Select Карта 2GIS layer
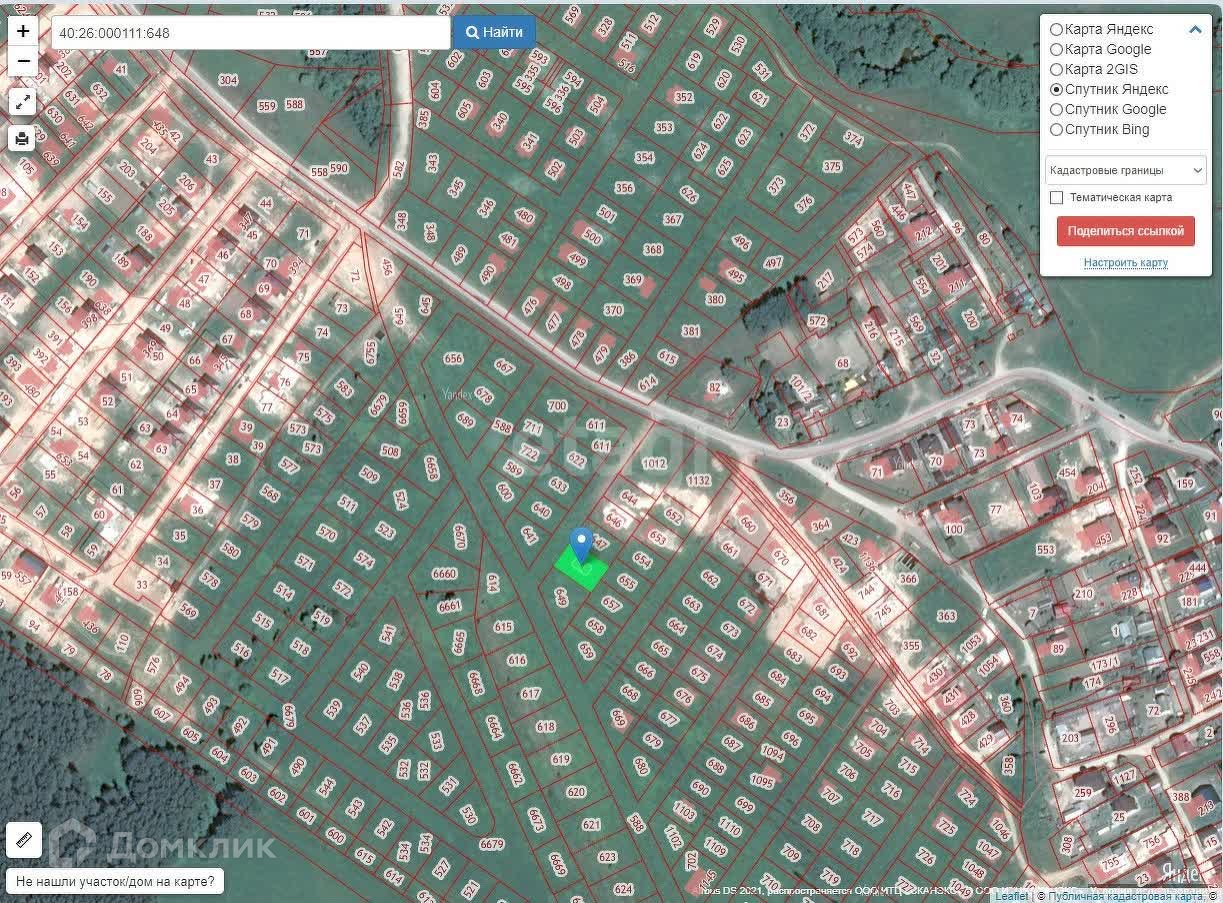 (x=1093, y=69)
